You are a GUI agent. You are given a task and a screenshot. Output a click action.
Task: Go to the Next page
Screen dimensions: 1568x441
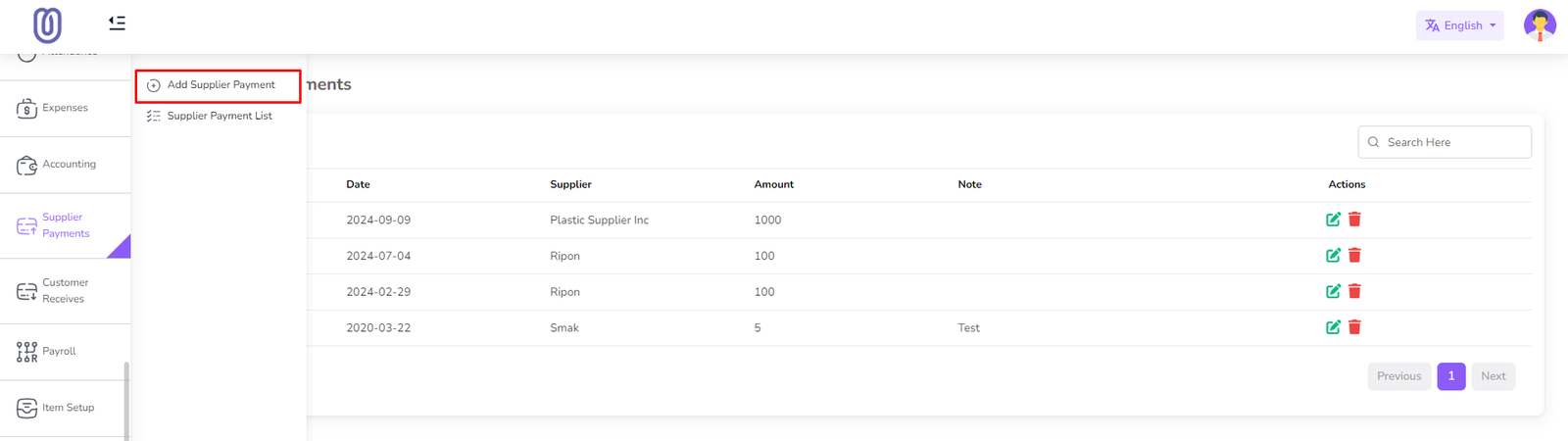(1493, 376)
